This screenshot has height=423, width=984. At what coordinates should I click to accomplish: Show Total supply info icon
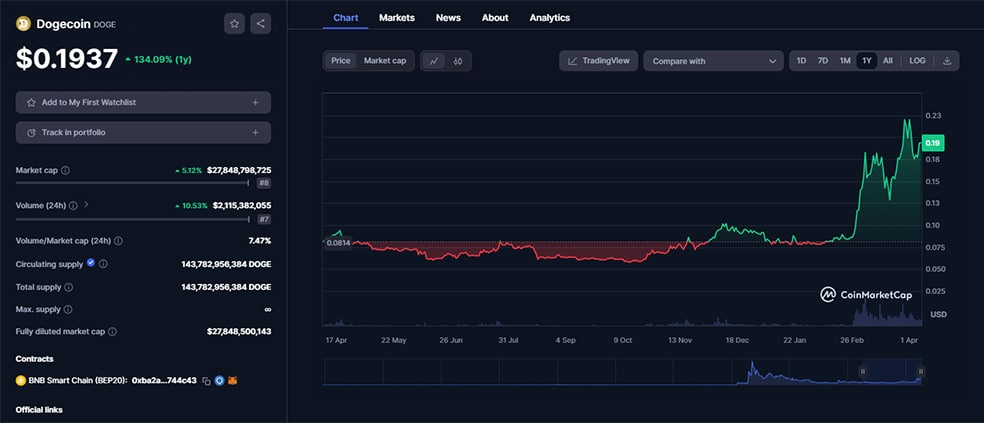coord(68,287)
